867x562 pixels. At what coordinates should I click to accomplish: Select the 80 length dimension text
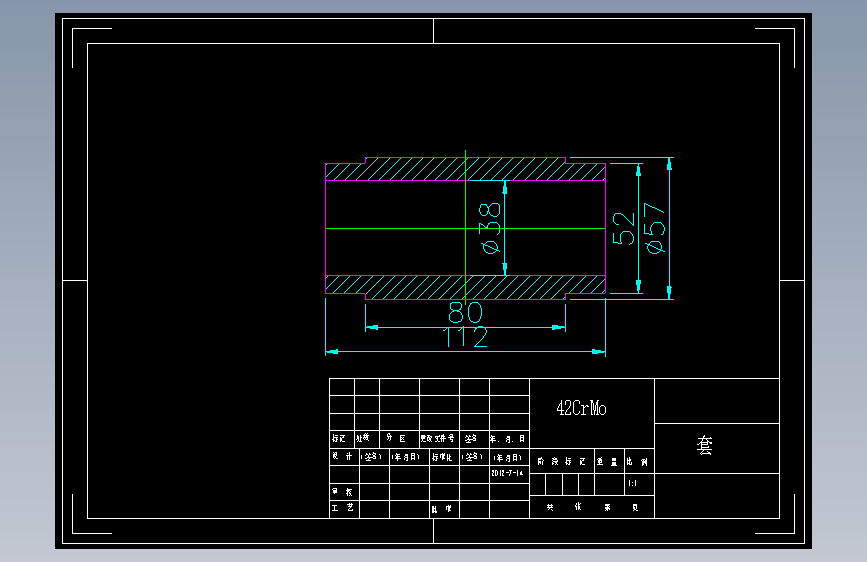(465, 313)
